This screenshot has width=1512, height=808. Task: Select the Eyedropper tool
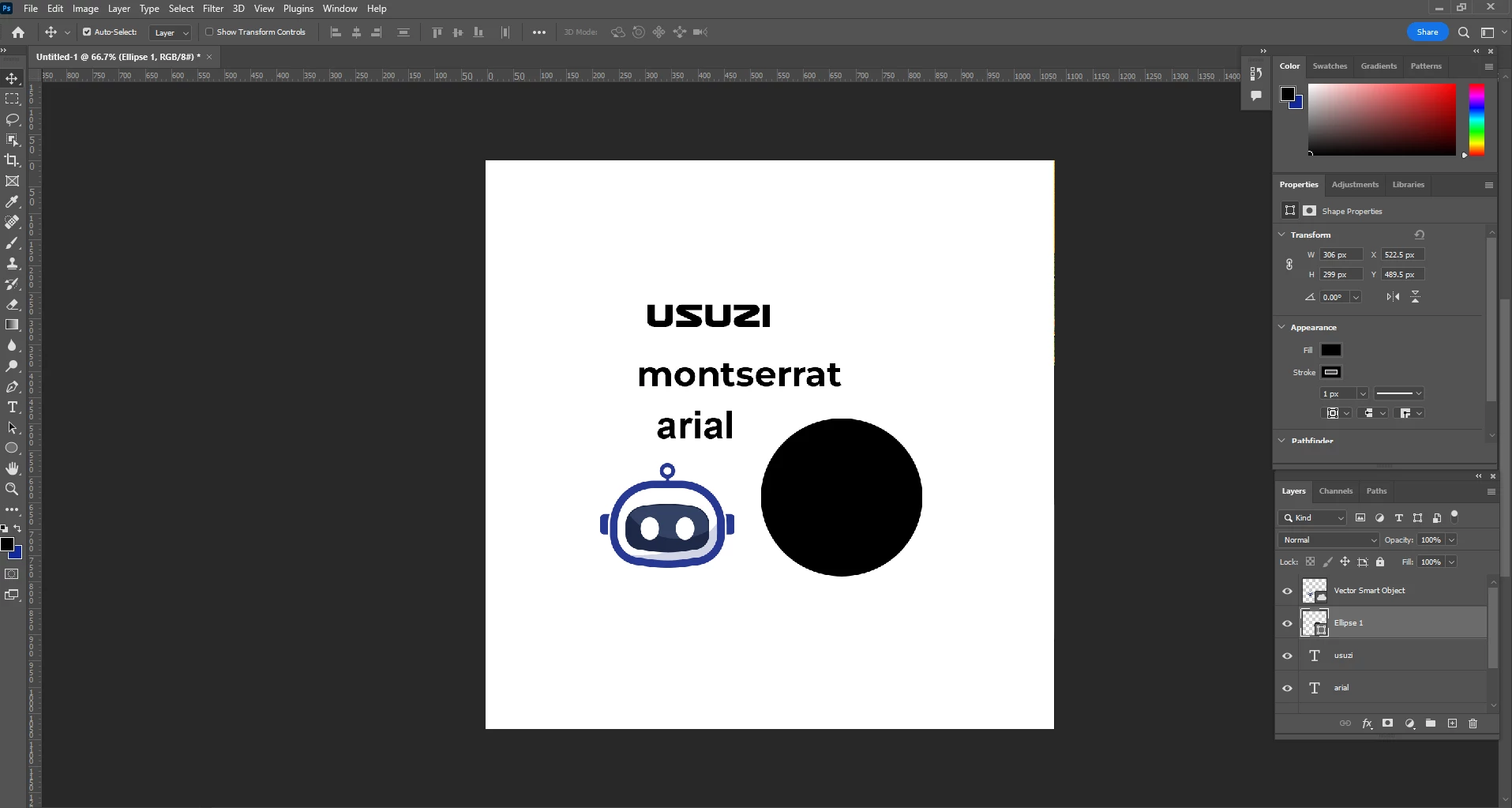click(x=12, y=201)
